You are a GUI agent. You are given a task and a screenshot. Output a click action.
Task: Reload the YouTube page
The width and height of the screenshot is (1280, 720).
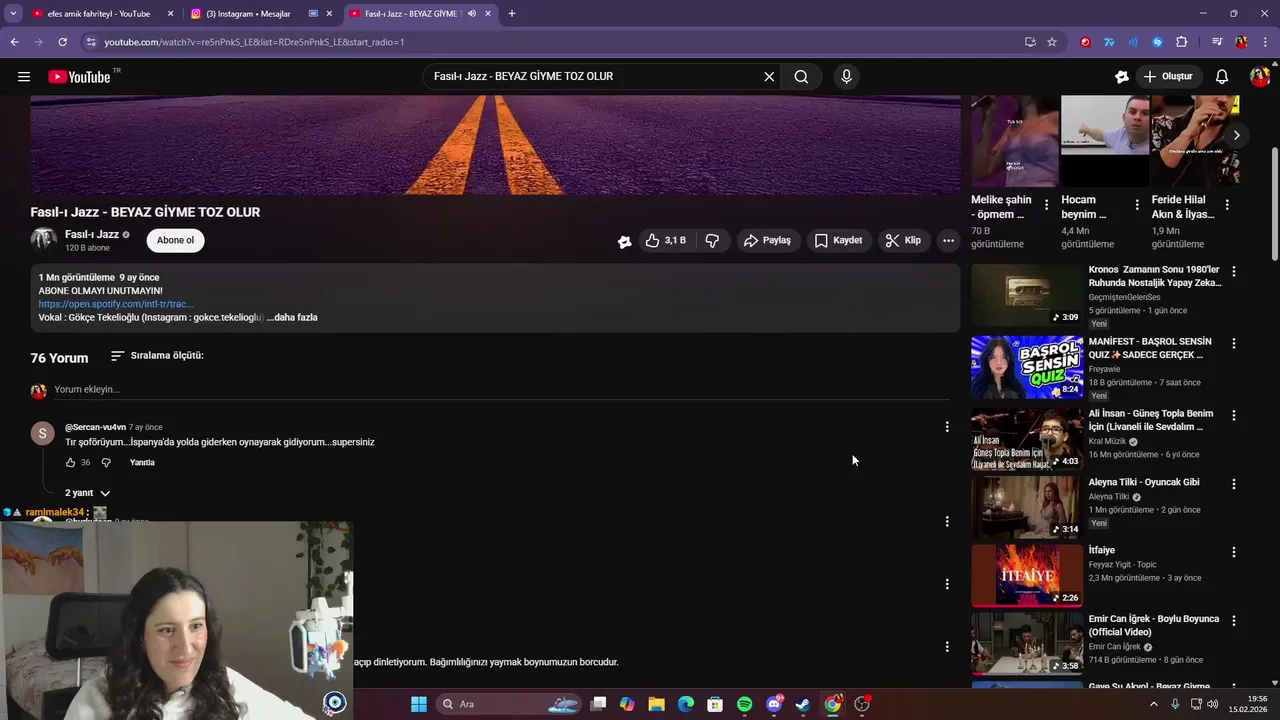tap(62, 42)
